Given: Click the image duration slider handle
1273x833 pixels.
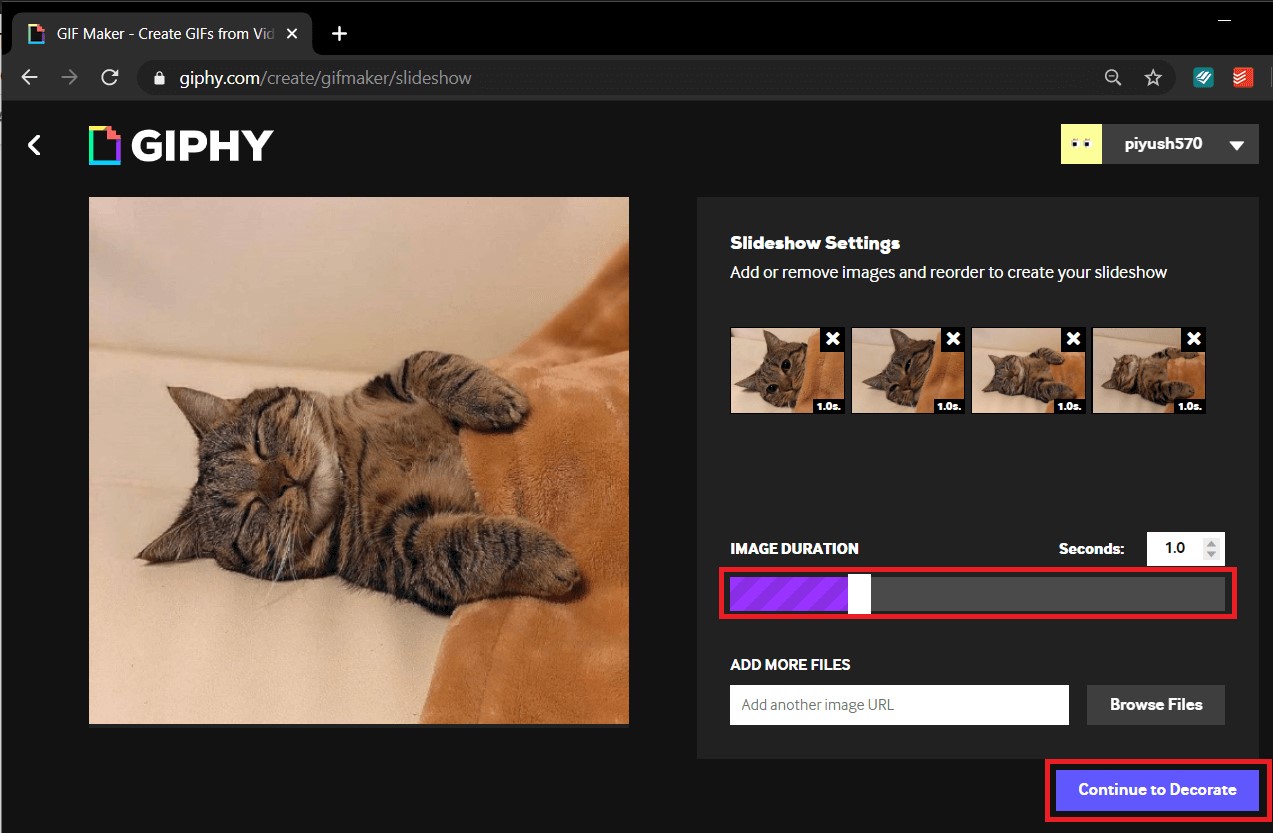Looking at the screenshot, I should pyautogui.click(x=859, y=593).
